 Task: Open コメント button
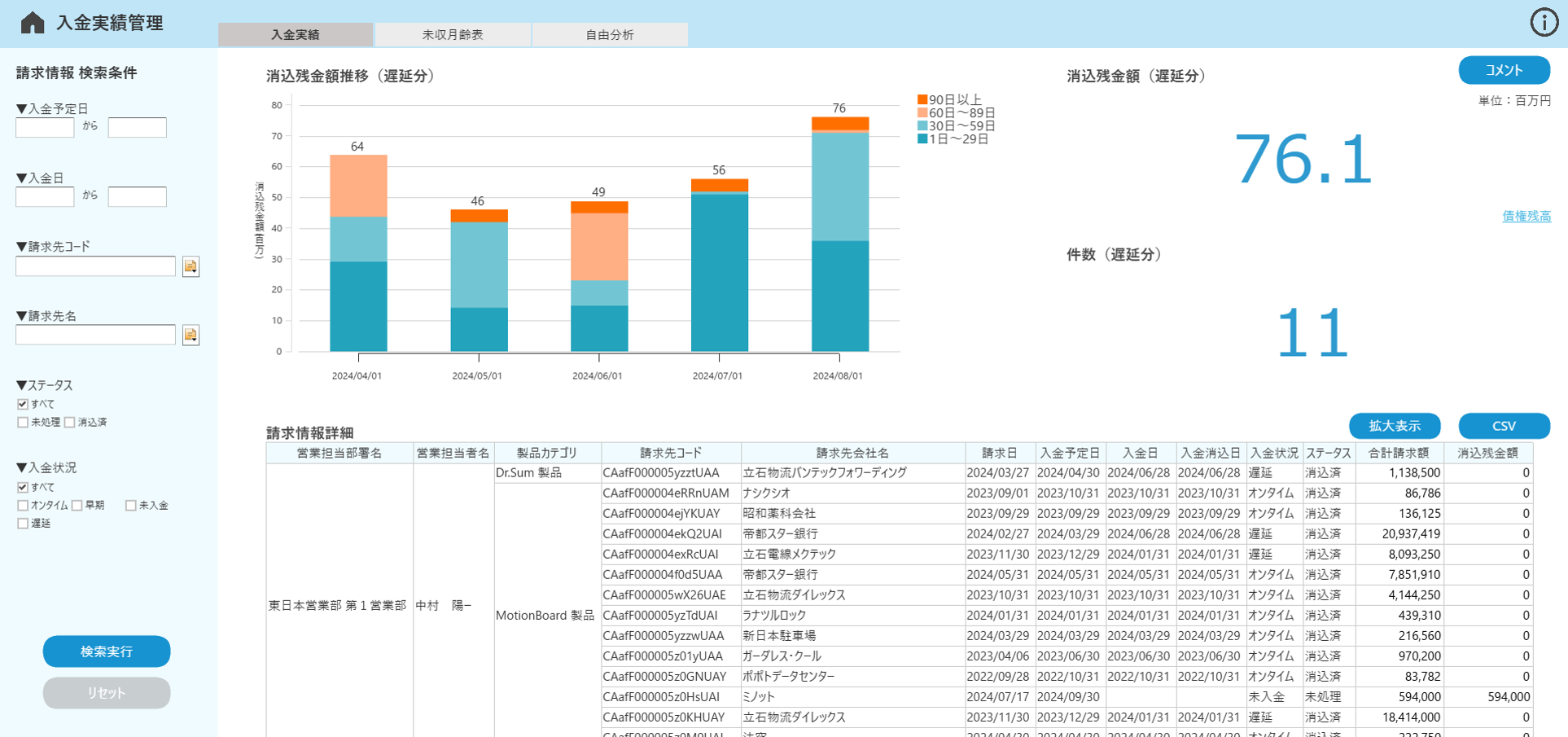point(1504,70)
